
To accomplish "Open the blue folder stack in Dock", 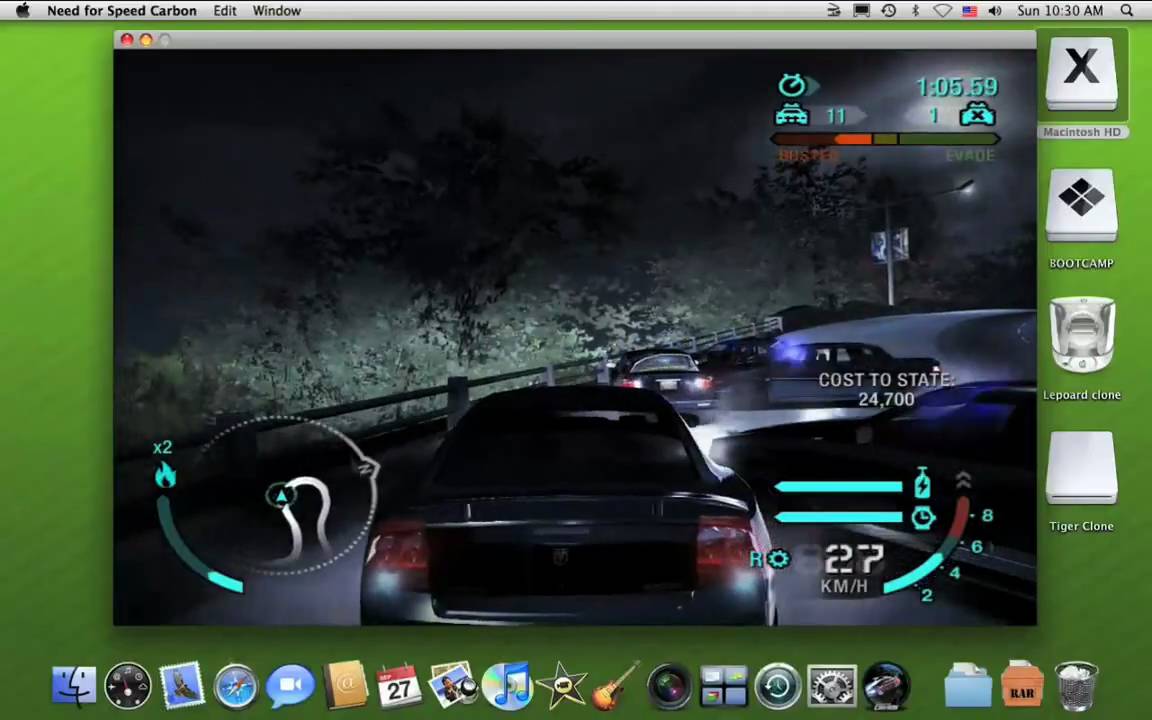I will point(968,686).
